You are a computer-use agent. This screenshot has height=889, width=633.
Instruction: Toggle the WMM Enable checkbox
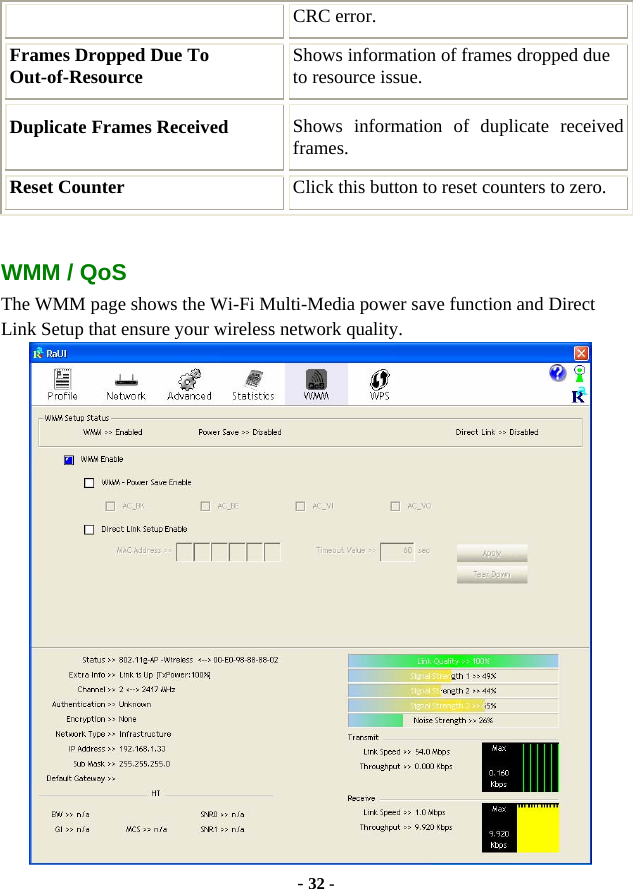tap(69, 460)
